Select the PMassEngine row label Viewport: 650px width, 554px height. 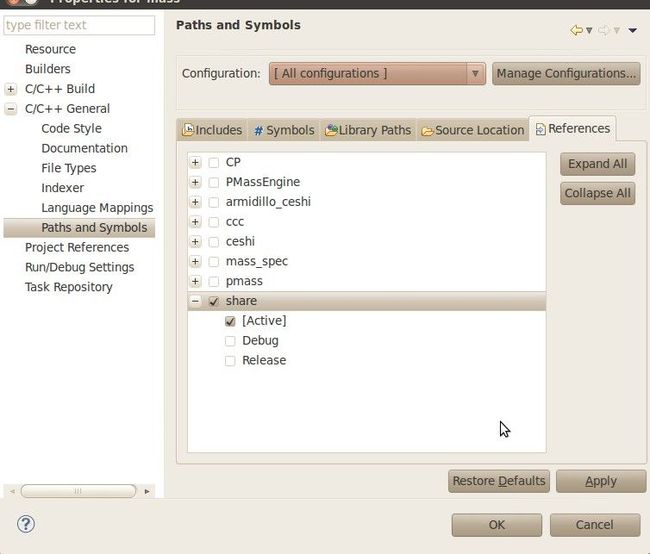click(x=263, y=182)
